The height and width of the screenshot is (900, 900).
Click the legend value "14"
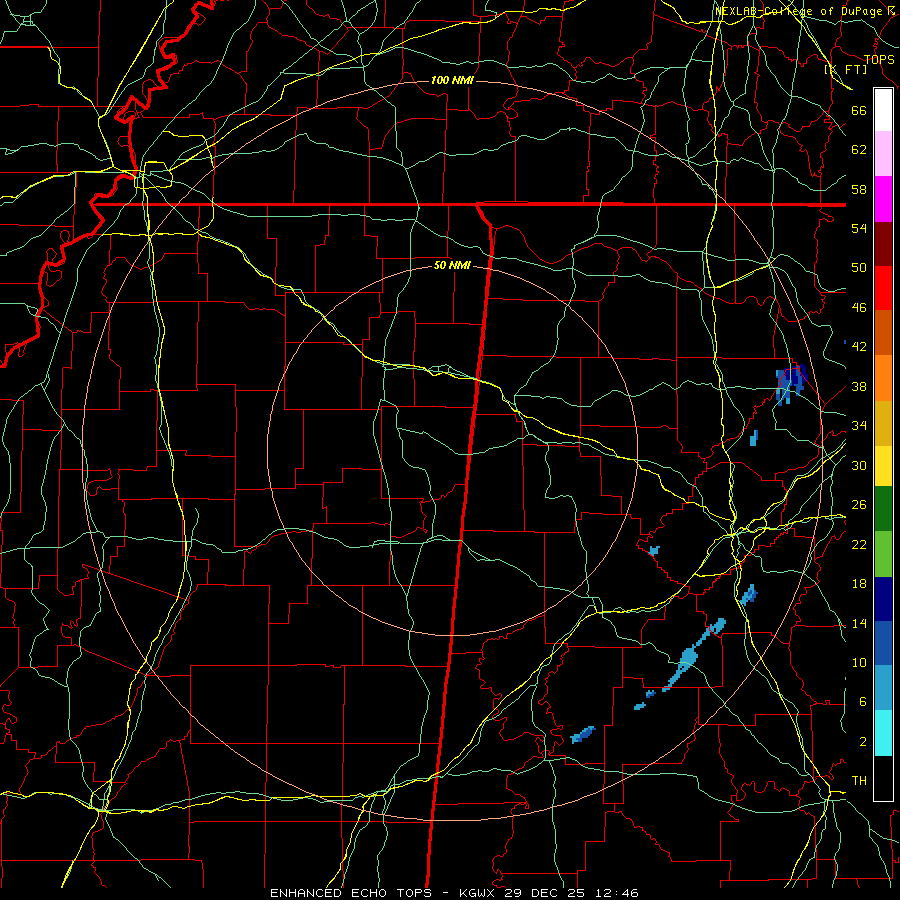coord(859,623)
